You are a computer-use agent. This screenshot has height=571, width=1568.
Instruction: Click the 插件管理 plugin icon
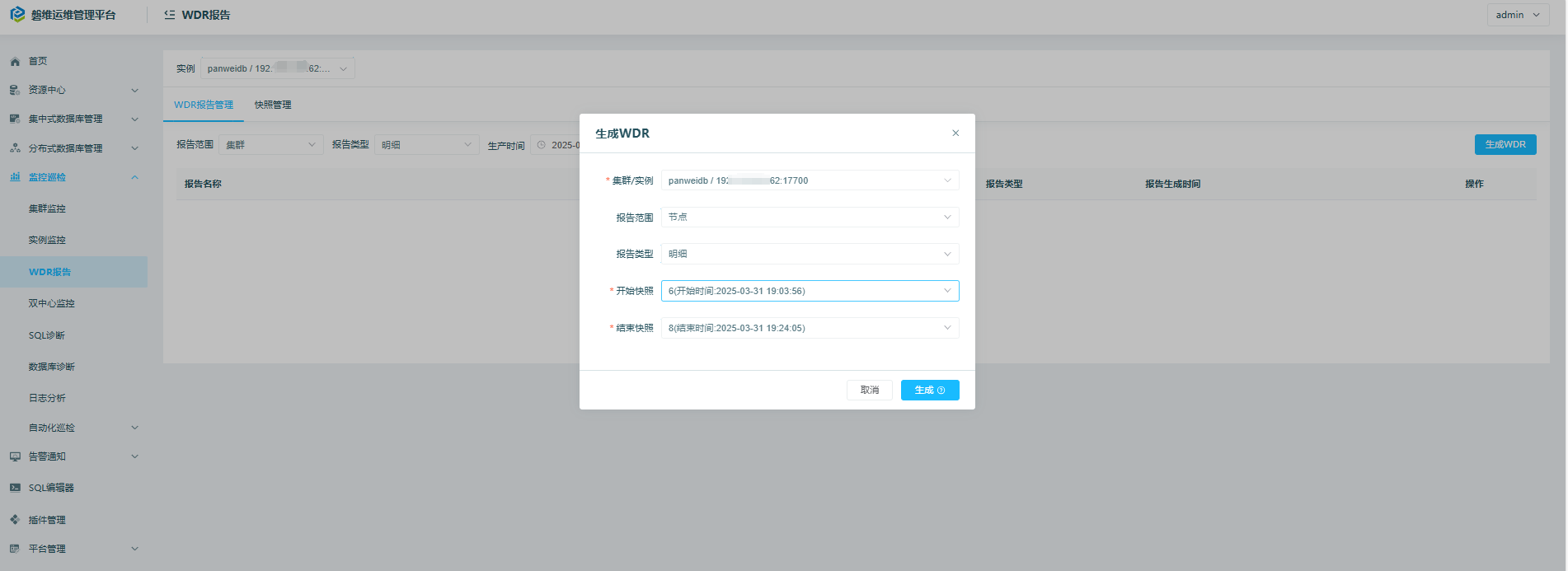click(x=15, y=520)
